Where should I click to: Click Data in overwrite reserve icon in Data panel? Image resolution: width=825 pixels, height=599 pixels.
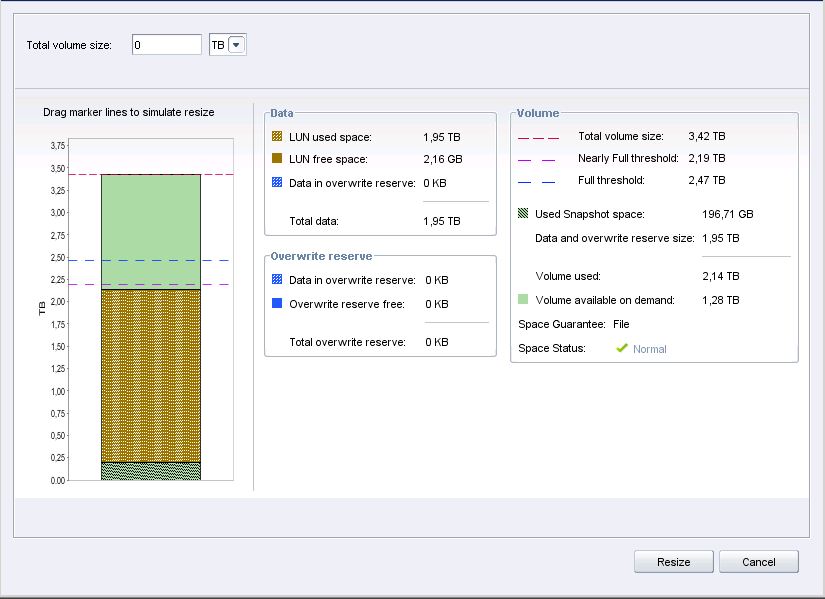pos(277,183)
